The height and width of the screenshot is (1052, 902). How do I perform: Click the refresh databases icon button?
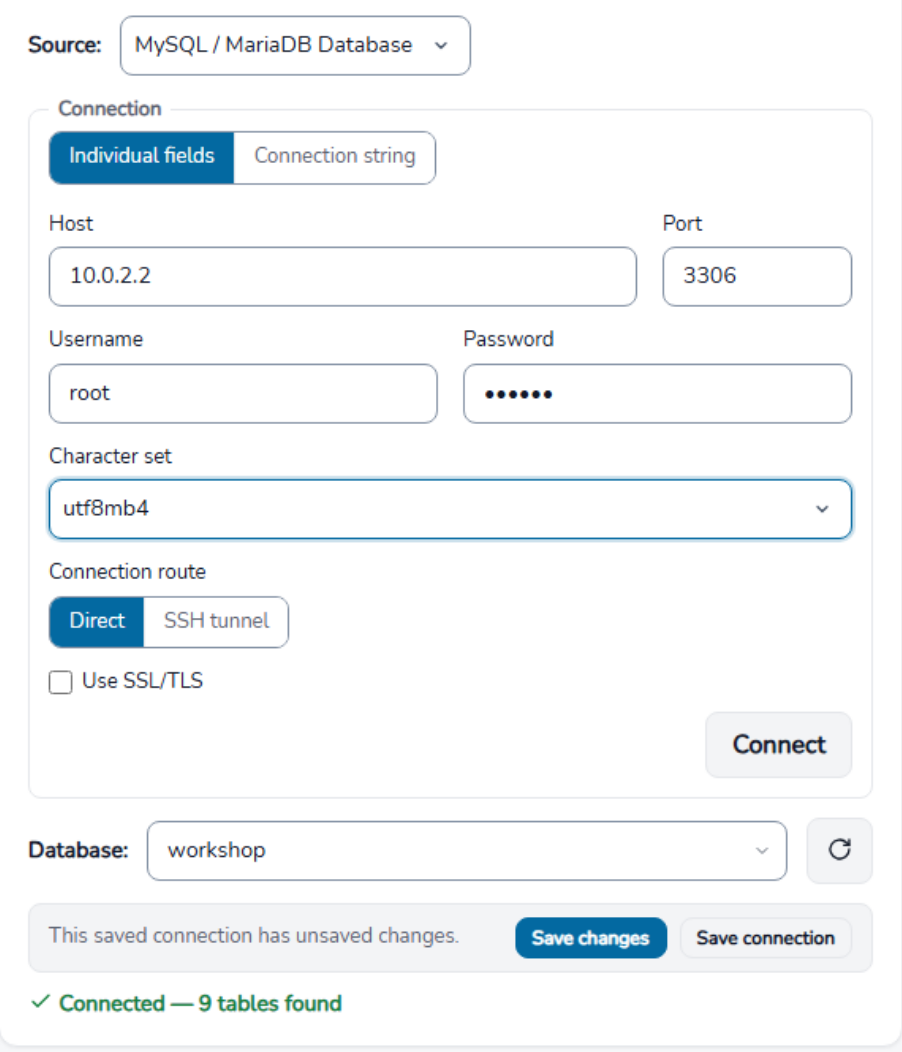coord(839,850)
